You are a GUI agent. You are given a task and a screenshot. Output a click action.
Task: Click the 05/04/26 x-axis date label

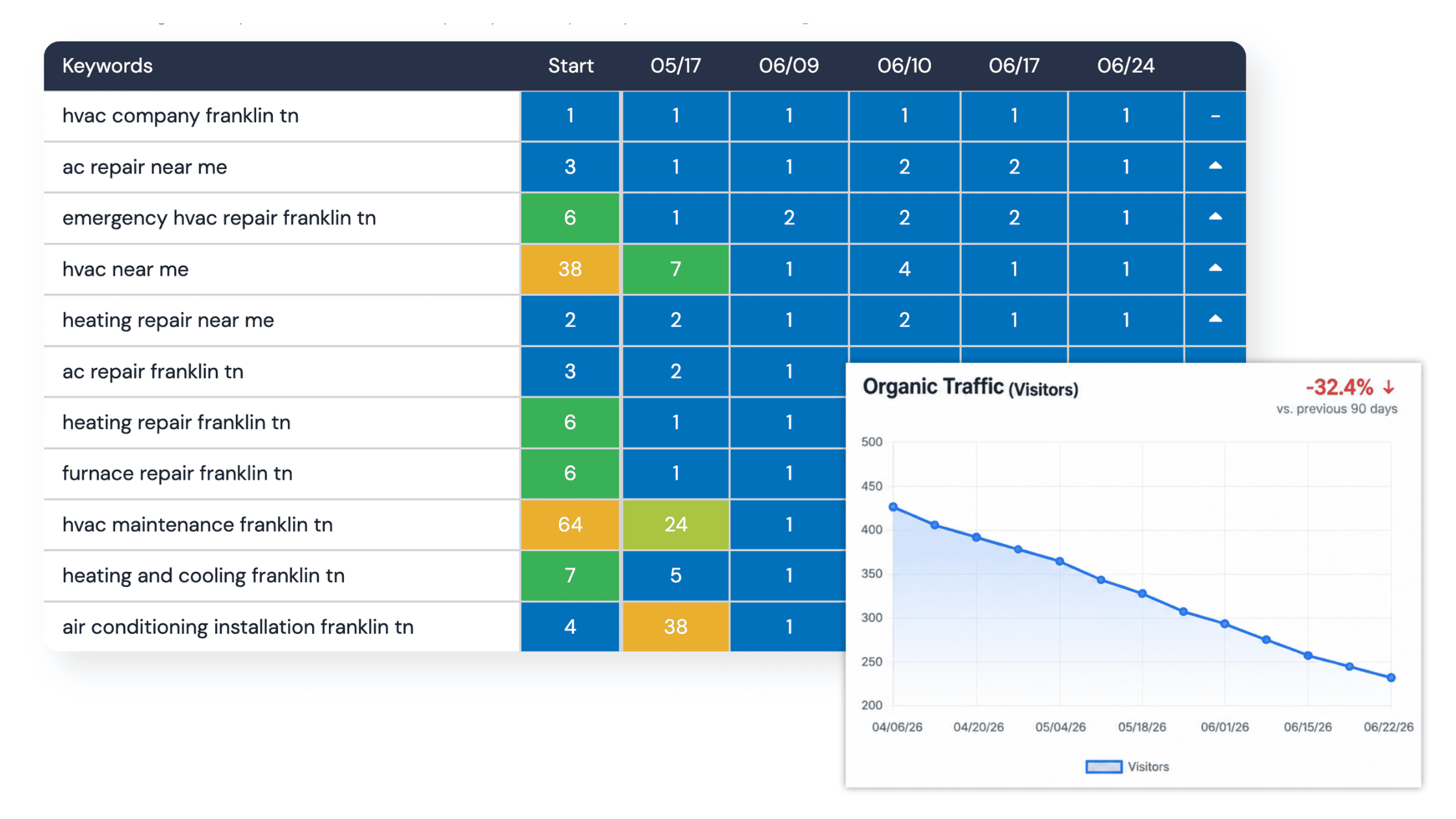(1060, 727)
